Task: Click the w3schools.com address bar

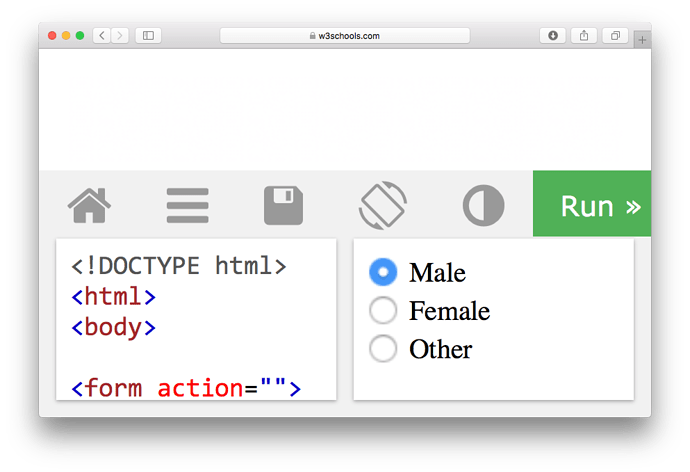Action: (345, 36)
